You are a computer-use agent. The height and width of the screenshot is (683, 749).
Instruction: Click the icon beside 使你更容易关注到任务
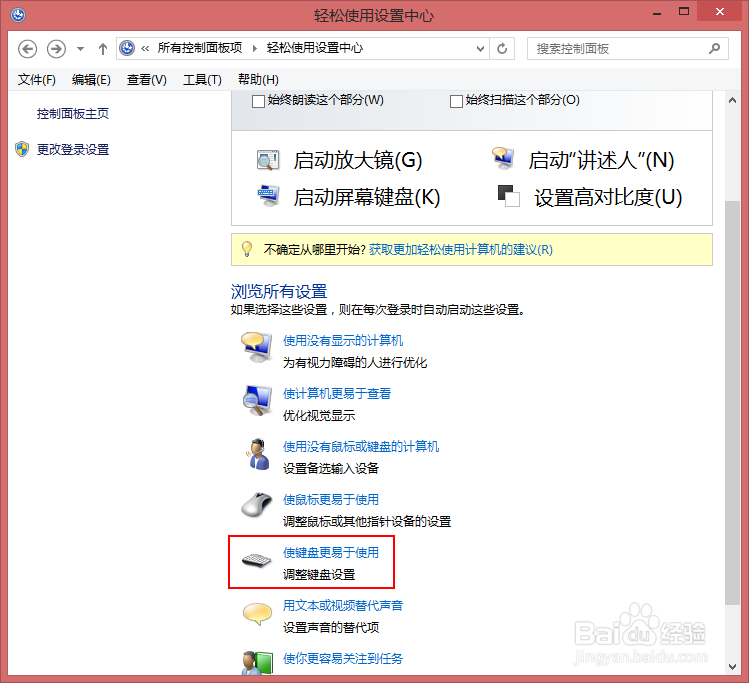click(x=257, y=663)
